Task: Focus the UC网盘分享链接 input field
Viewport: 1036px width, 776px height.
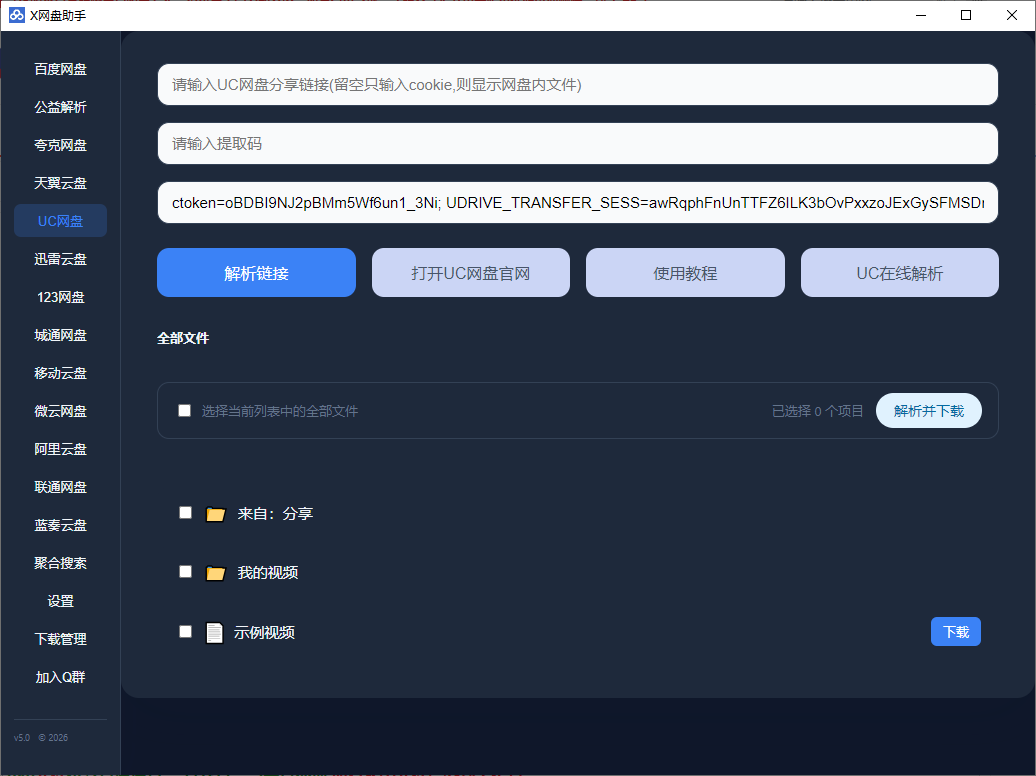Action: pyautogui.click(x=577, y=85)
